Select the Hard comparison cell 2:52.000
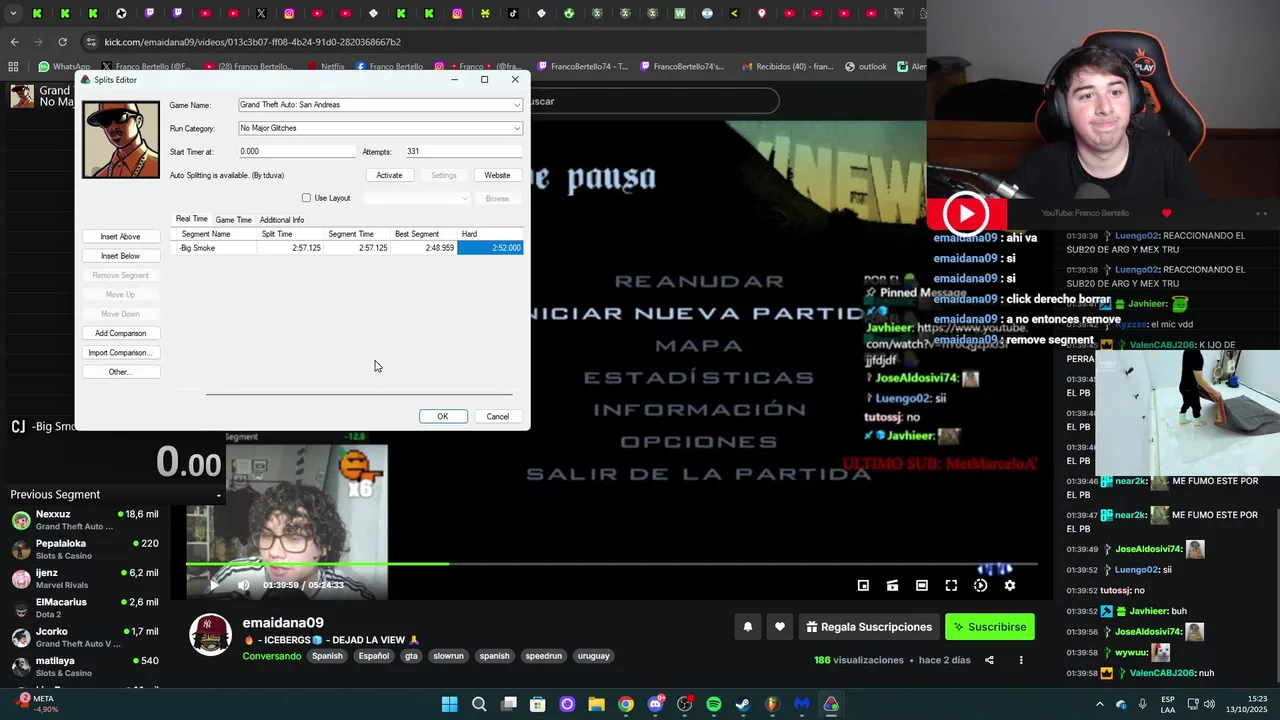This screenshot has height=720, width=1280. tap(490, 248)
